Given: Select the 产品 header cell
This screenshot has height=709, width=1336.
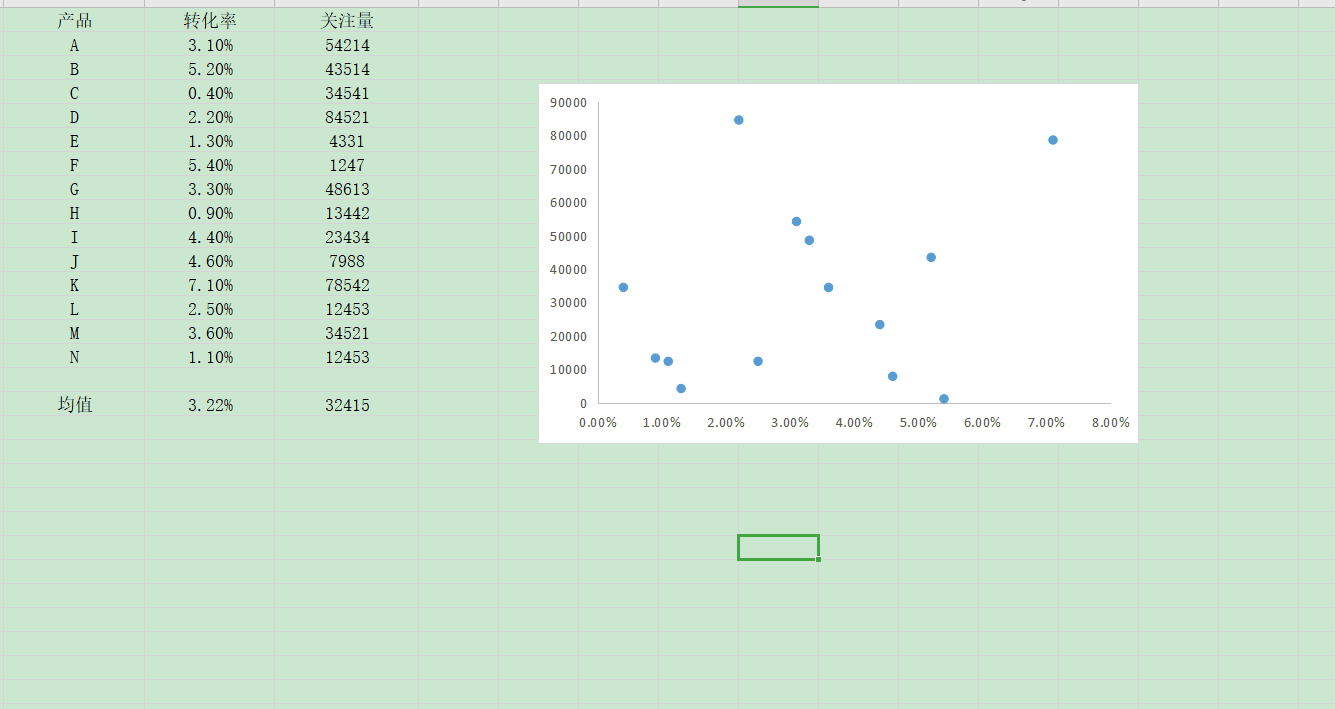Looking at the screenshot, I should (x=74, y=21).
